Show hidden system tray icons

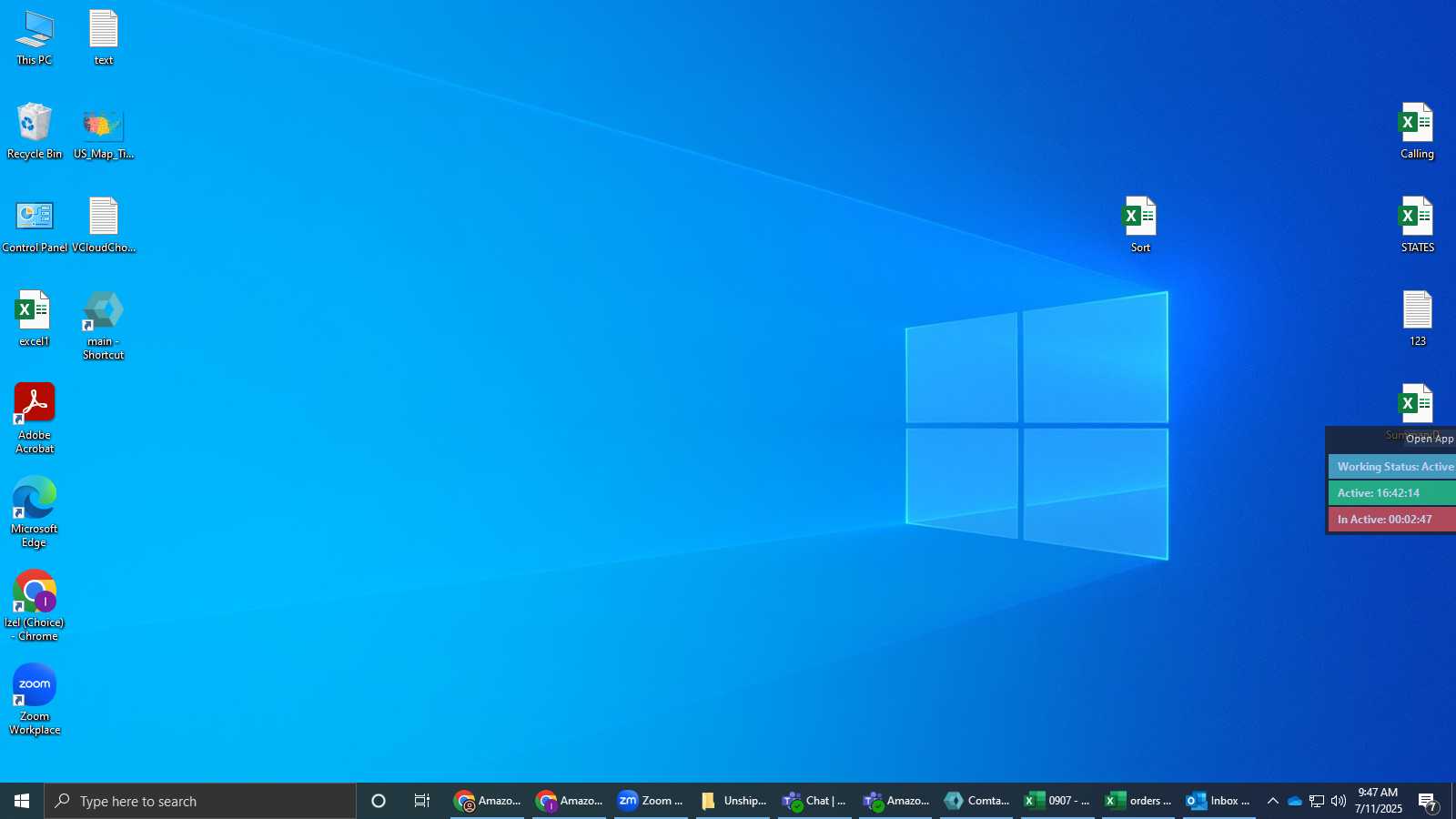[x=1272, y=801]
